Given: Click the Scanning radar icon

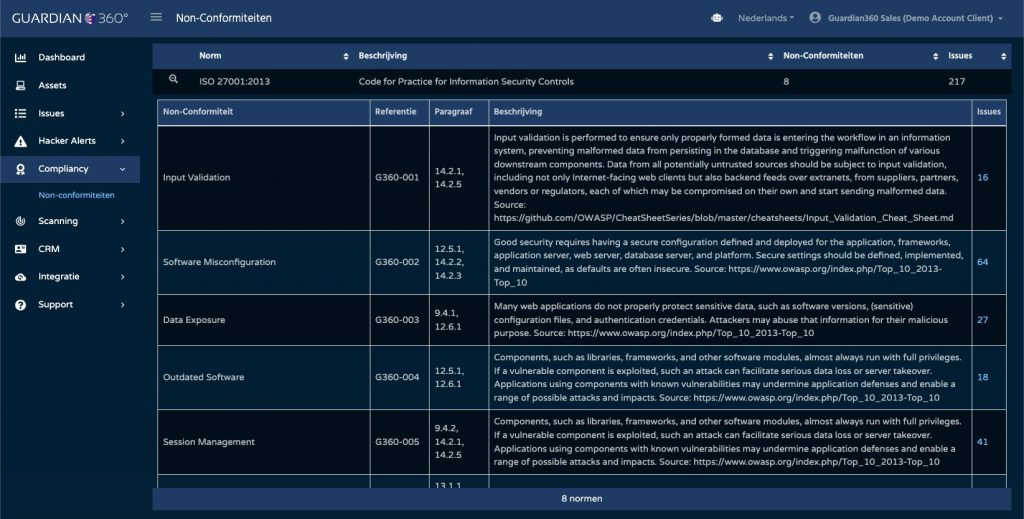Looking at the screenshot, I should 20,221.
